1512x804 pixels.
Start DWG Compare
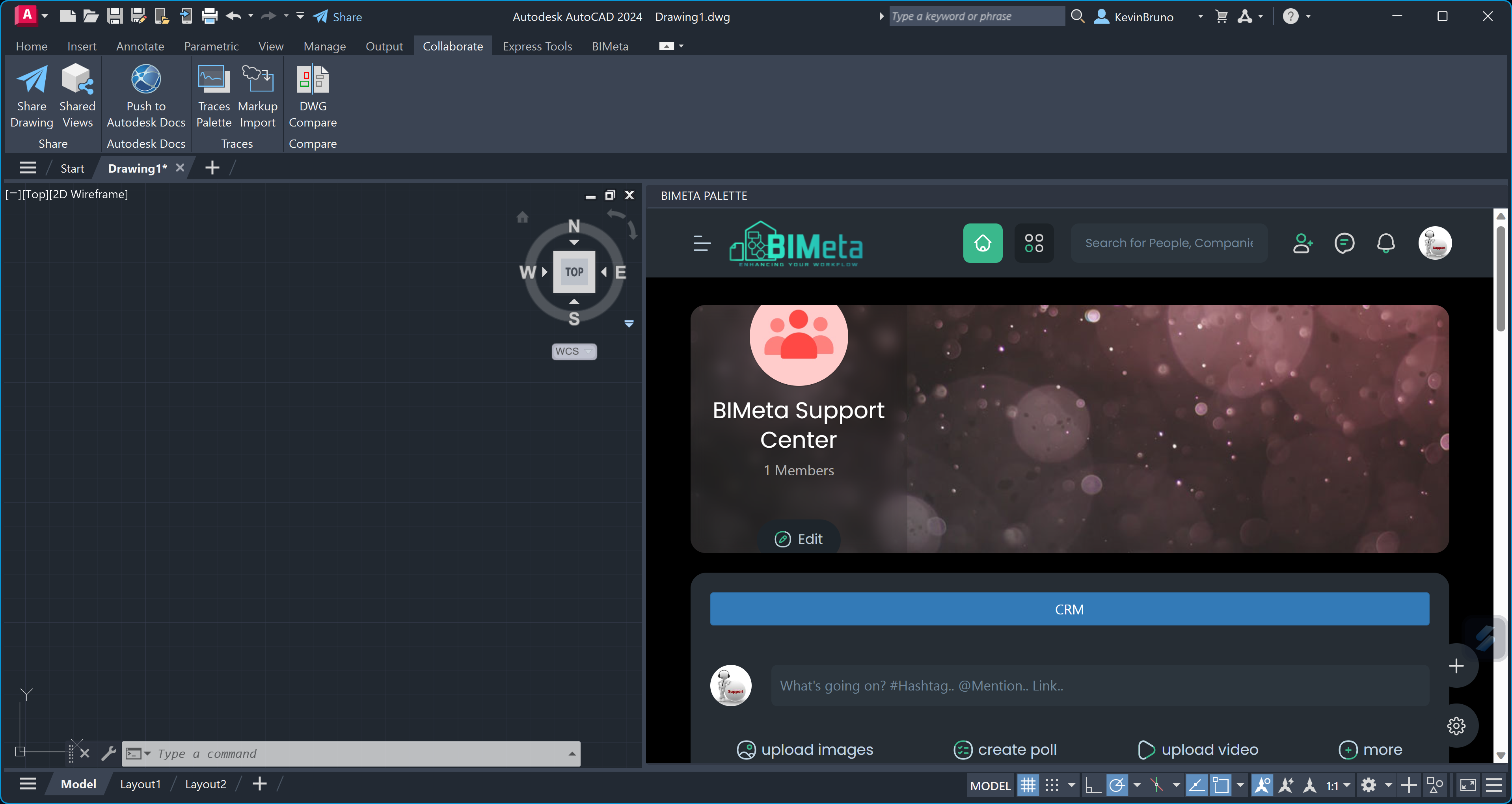pos(313,97)
